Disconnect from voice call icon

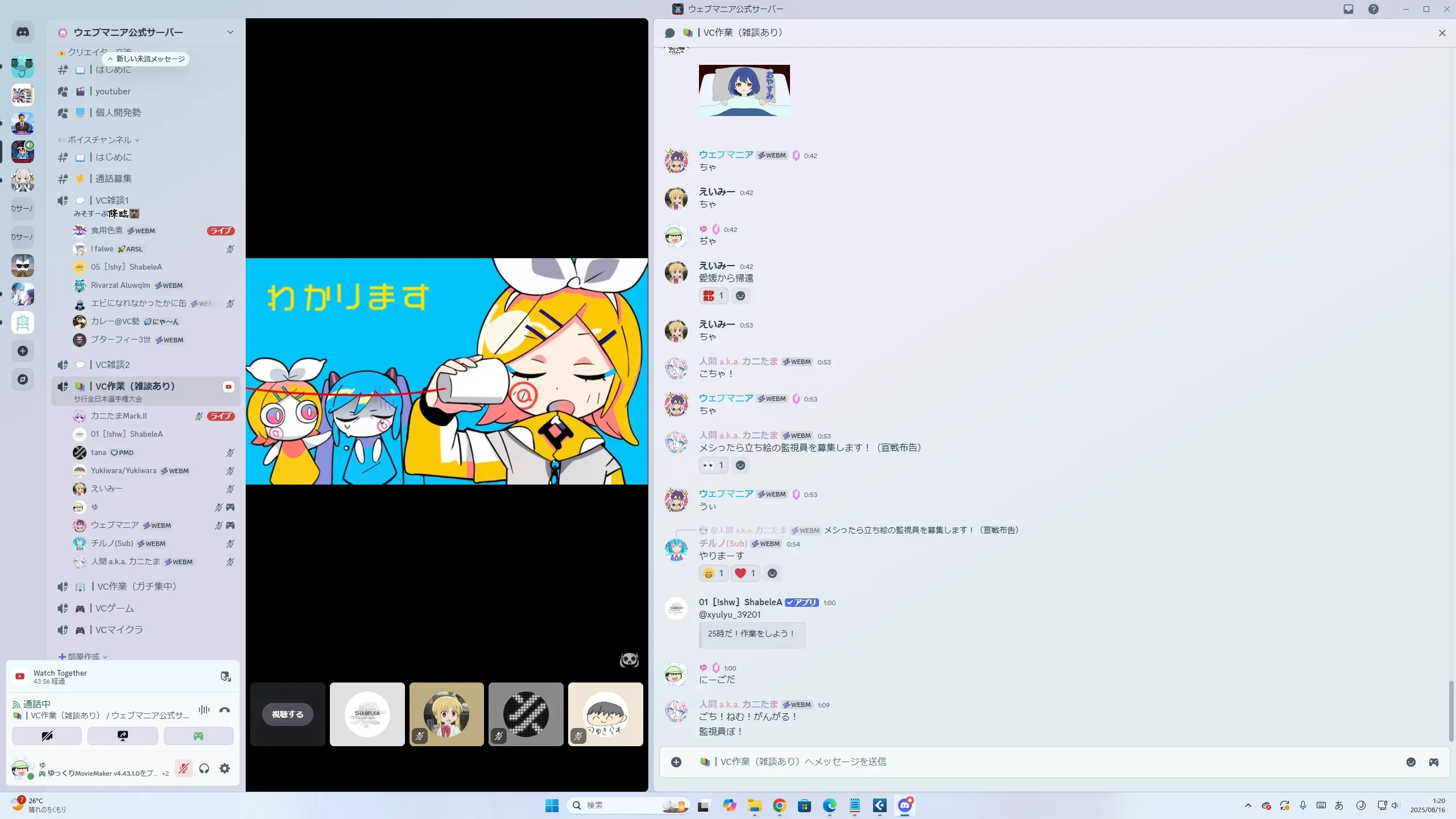click(x=225, y=710)
